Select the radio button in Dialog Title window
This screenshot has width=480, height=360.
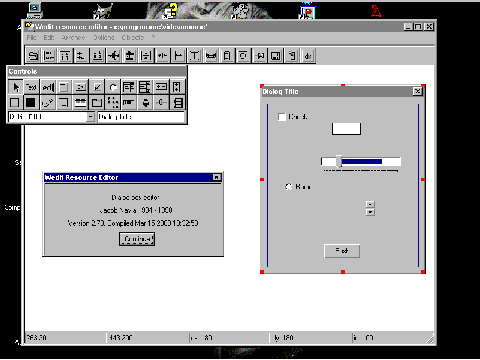point(289,187)
